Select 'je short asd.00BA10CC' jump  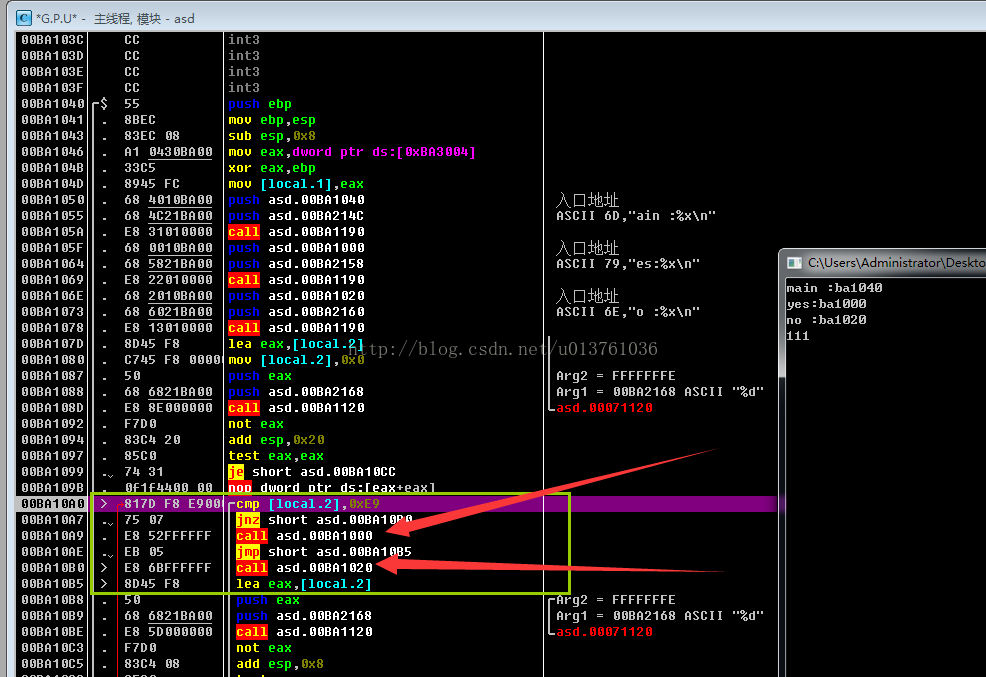[x=312, y=472]
